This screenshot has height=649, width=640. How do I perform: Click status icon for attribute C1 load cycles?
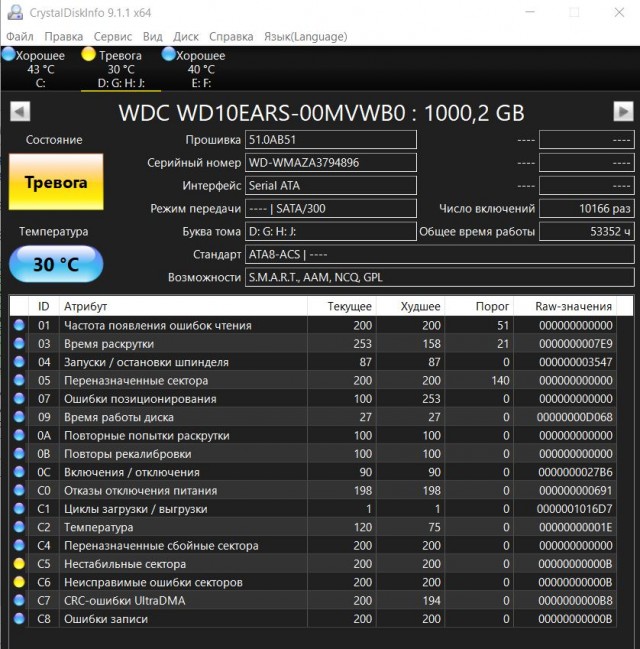click(x=19, y=509)
